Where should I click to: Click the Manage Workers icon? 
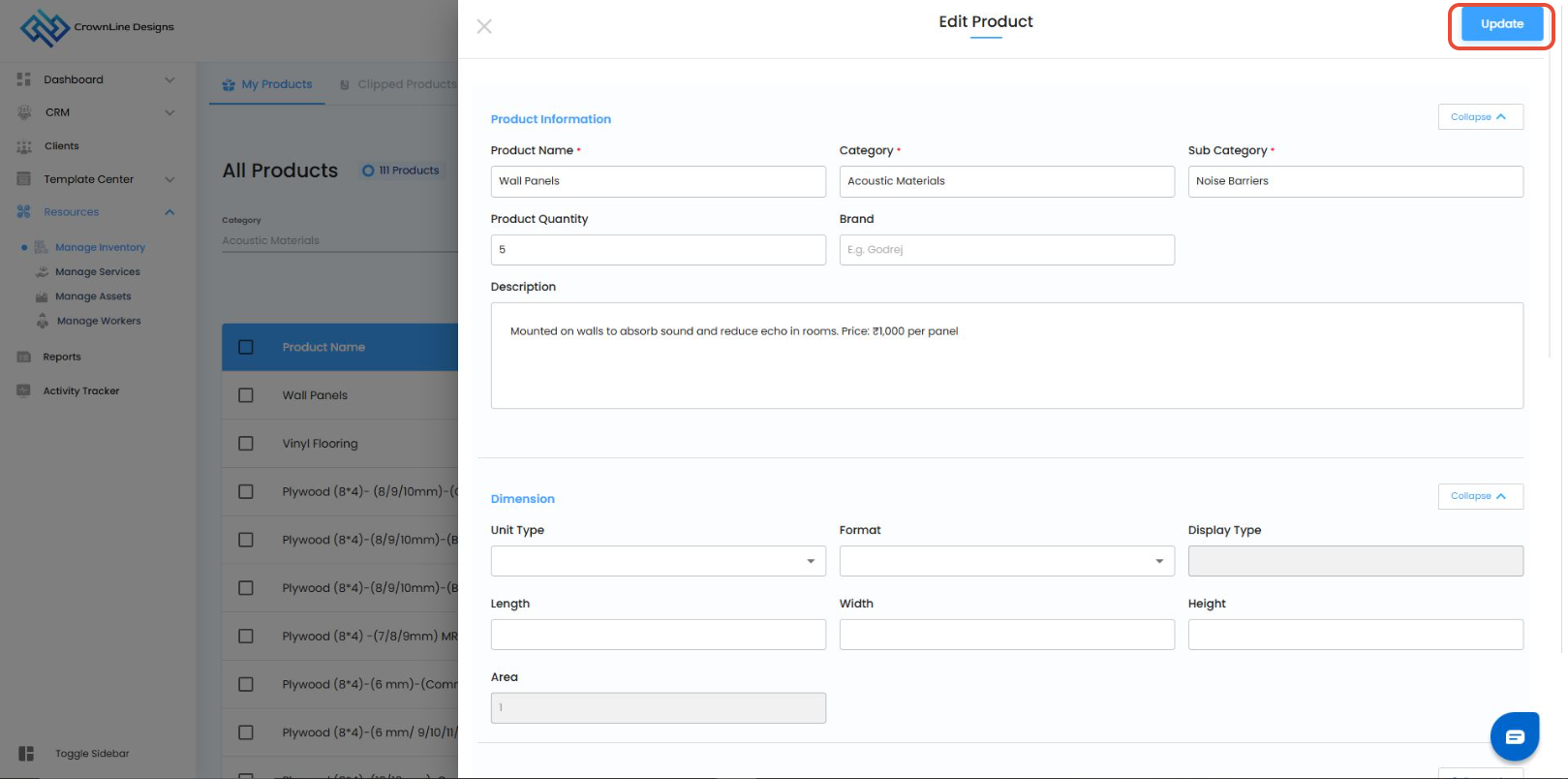click(x=43, y=321)
